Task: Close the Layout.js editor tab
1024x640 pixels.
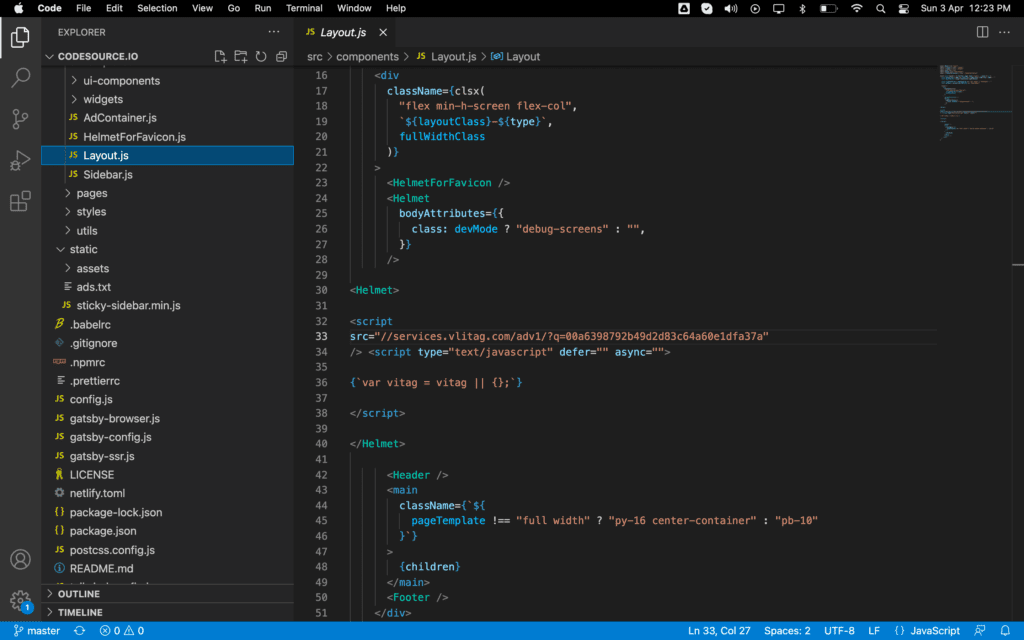Action: tap(383, 32)
